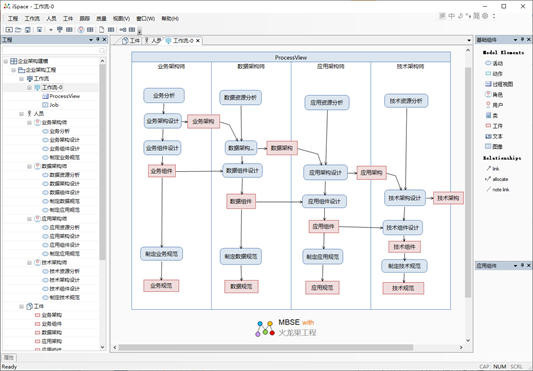This screenshot has width=533, height=371.
Task: Select the 用户 user element
Action: point(494,105)
